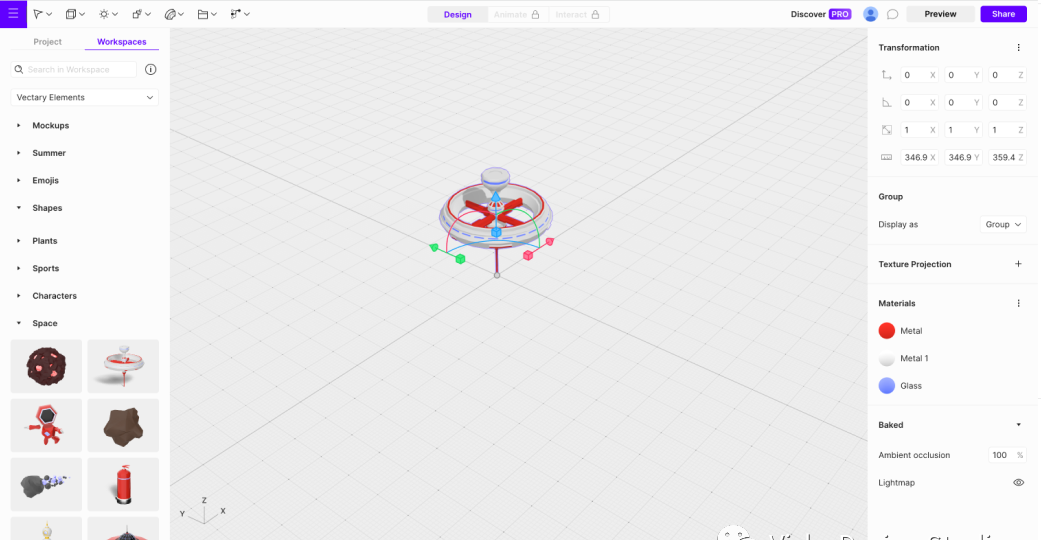This screenshot has width=1041, height=540.
Task: Open dropdown arrow beside selection tool
Action: [x=49, y=15]
